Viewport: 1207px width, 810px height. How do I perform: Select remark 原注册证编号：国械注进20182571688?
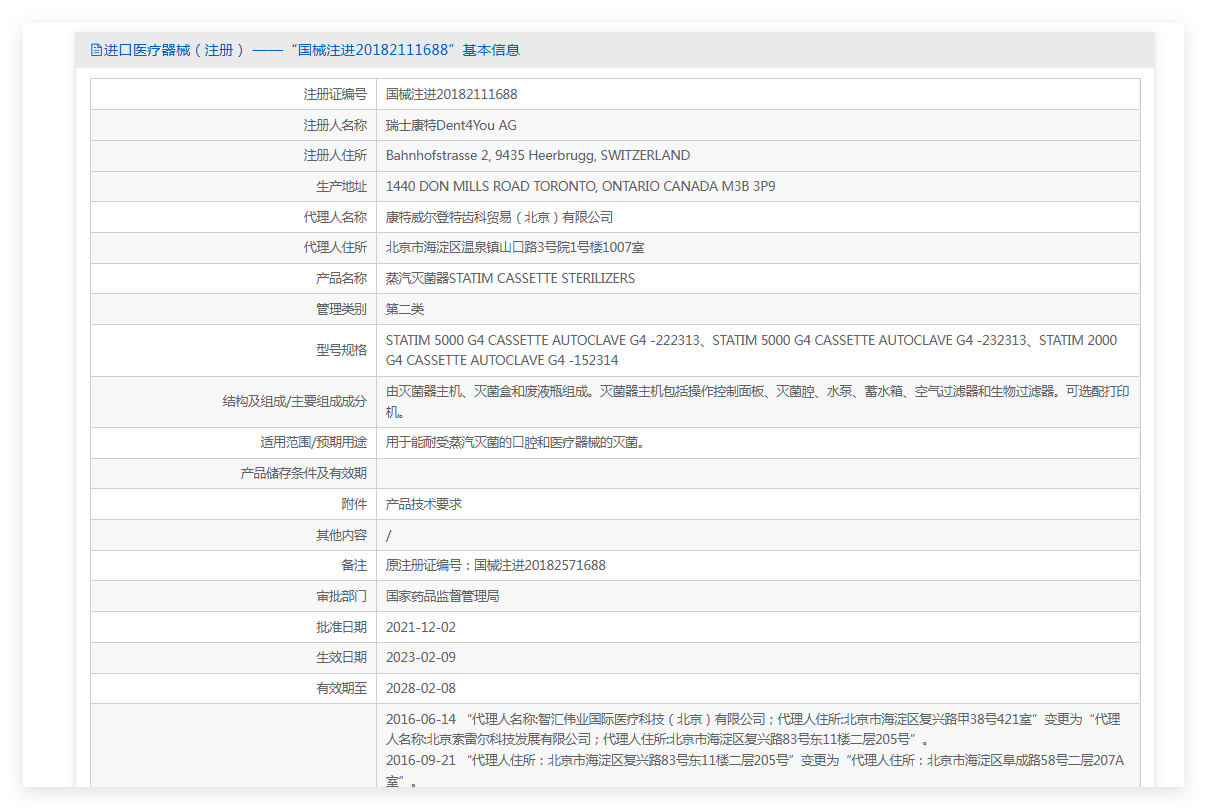(x=496, y=565)
